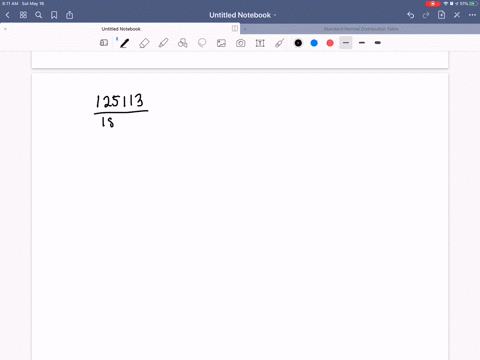Select the thickest stroke width
Image resolution: width=480 pixels, height=360 pixels.
tap(378, 43)
